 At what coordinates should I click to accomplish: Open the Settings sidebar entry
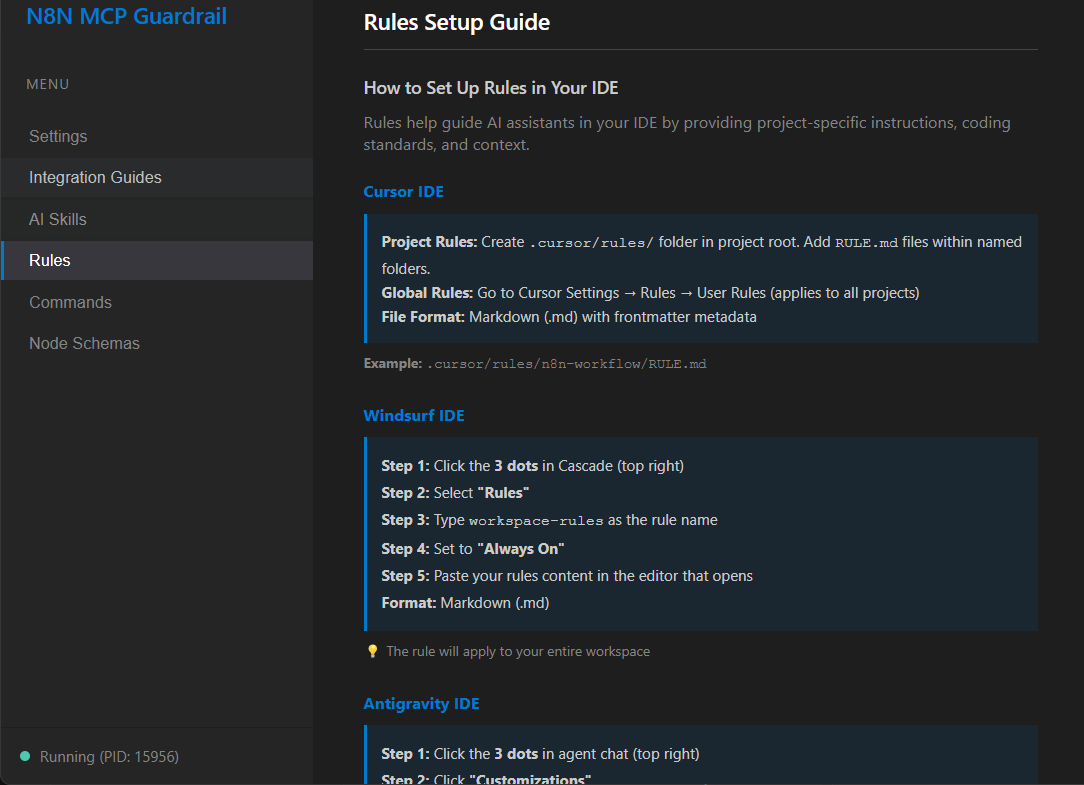pyautogui.click(x=60, y=136)
